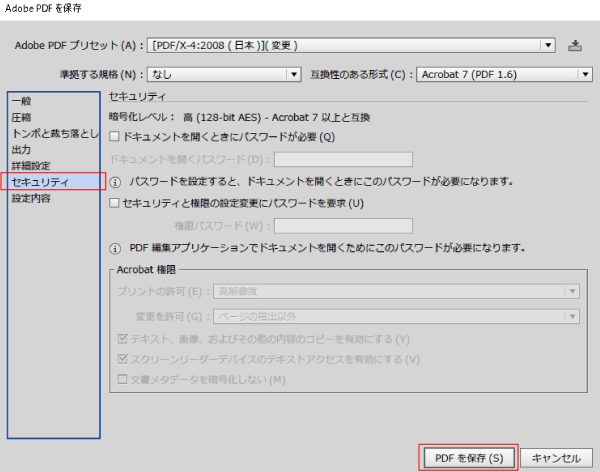
Task: Select 一般 in the side list
Action: click(x=54, y=101)
